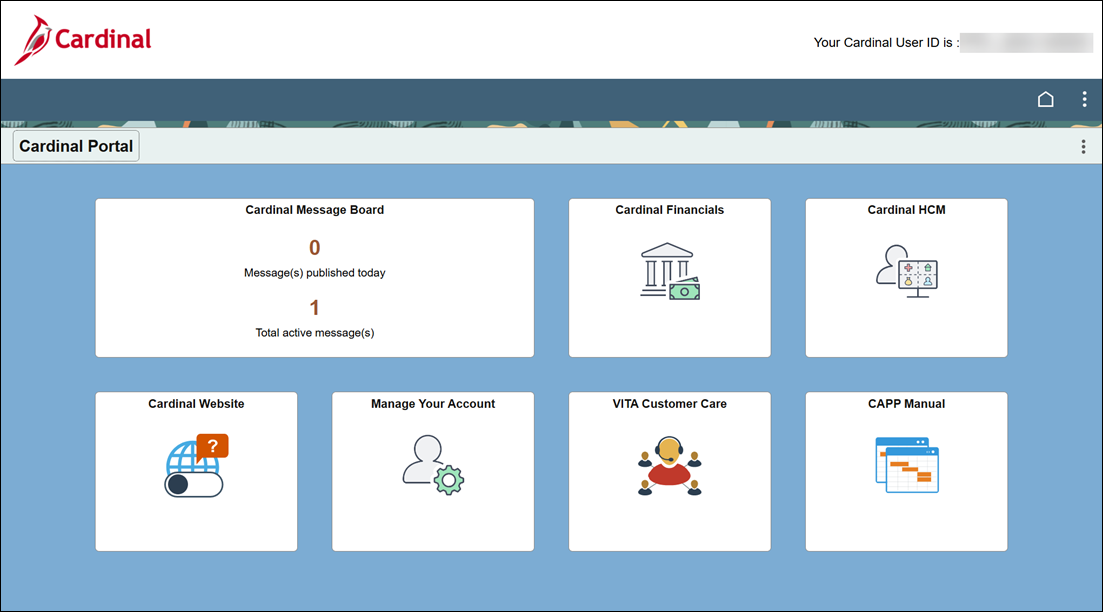The width and height of the screenshot is (1103, 612).
Task: Click the globe question mark Website icon
Action: (196, 466)
